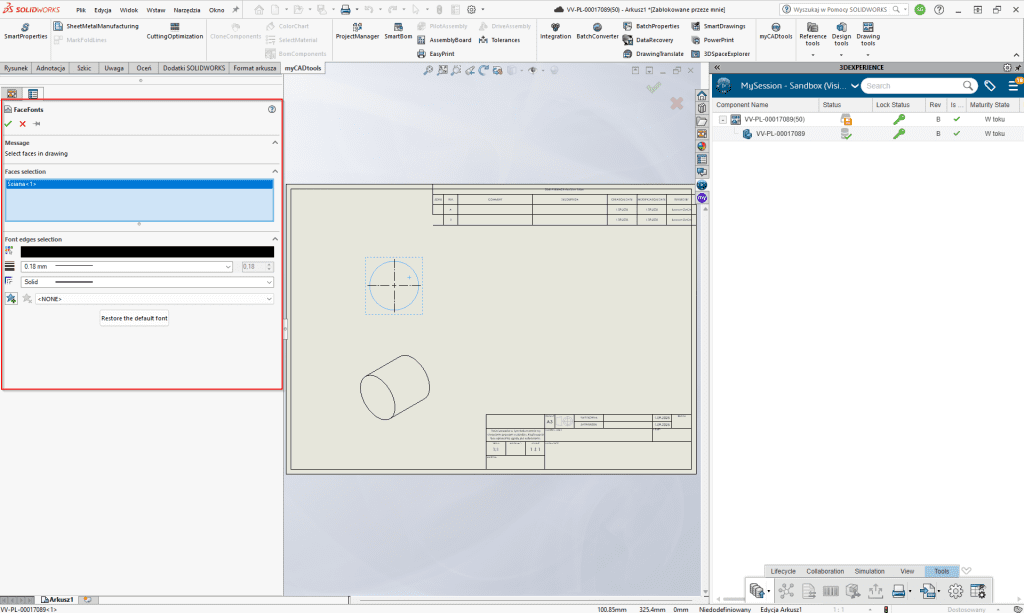Open the edge color palette icon
This screenshot has width=1024, height=613.
(9, 250)
